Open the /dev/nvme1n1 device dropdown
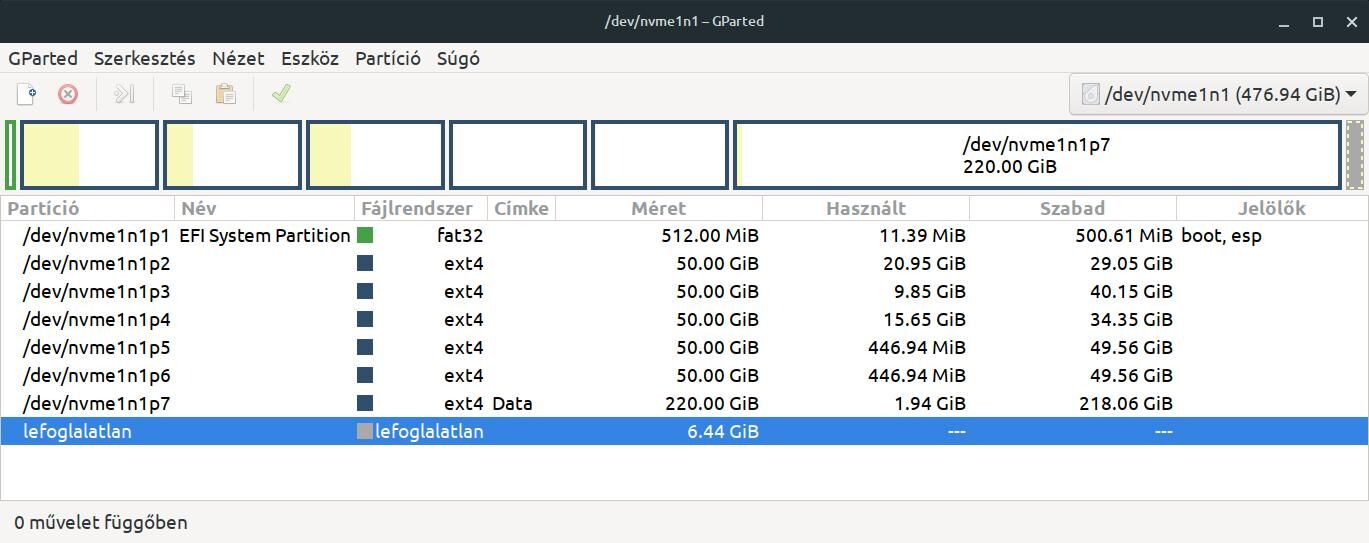 click(1217, 94)
